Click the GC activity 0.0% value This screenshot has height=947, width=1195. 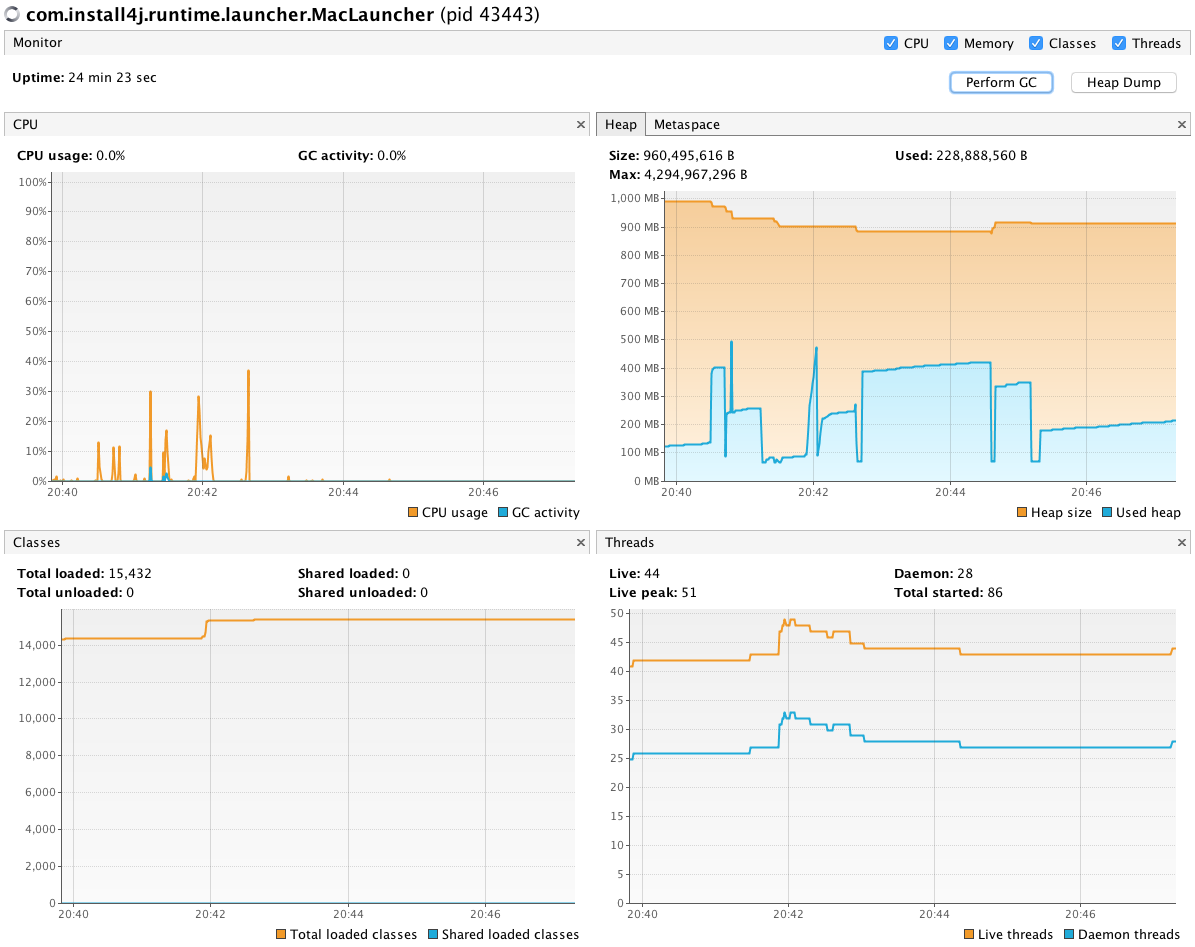coord(392,155)
